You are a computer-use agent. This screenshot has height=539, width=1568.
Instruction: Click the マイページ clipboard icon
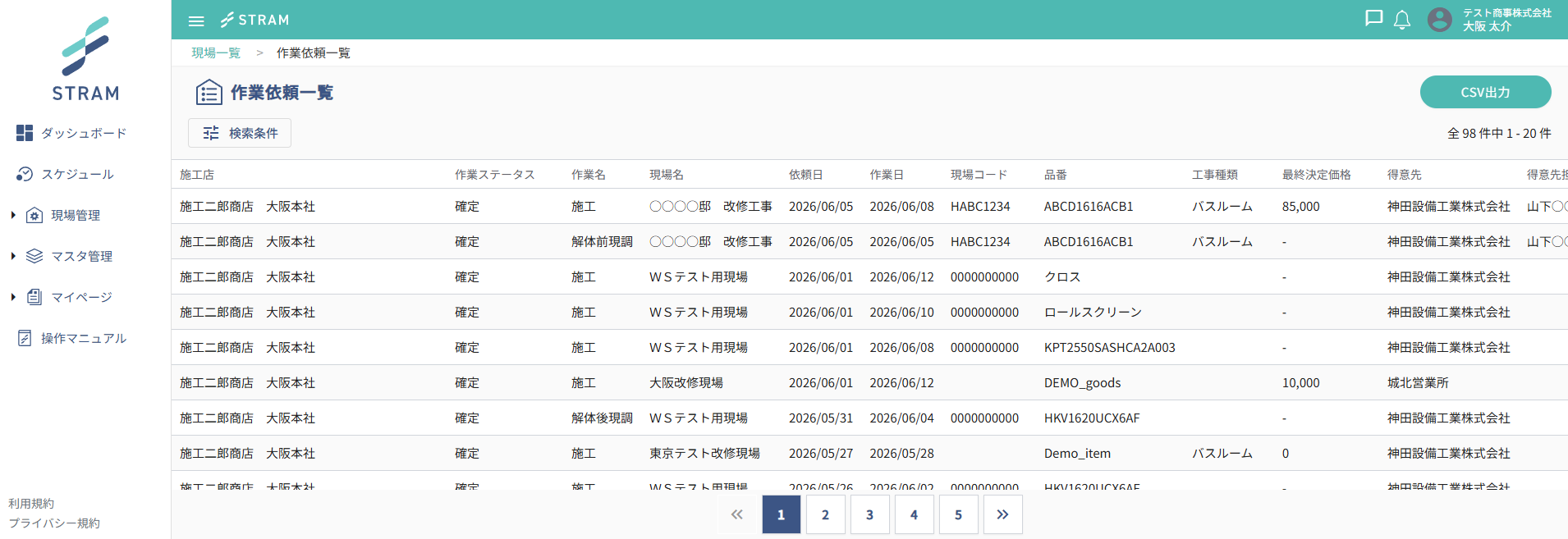(34, 297)
